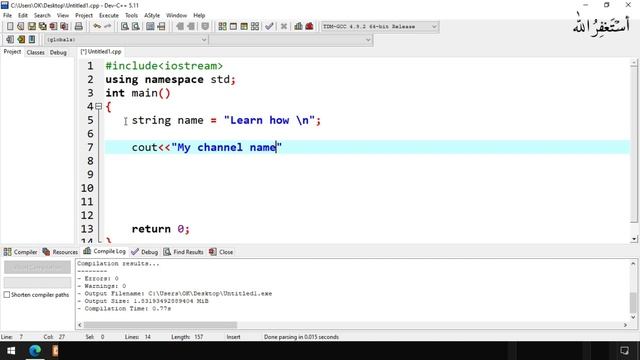Image resolution: width=640 pixels, height=360 pixels.
Task: Open the Edit menu
Action: [23, 16]
